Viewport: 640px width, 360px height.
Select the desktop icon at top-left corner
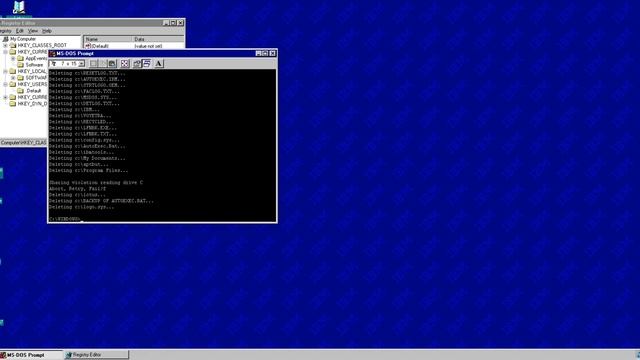pos(18,7)
